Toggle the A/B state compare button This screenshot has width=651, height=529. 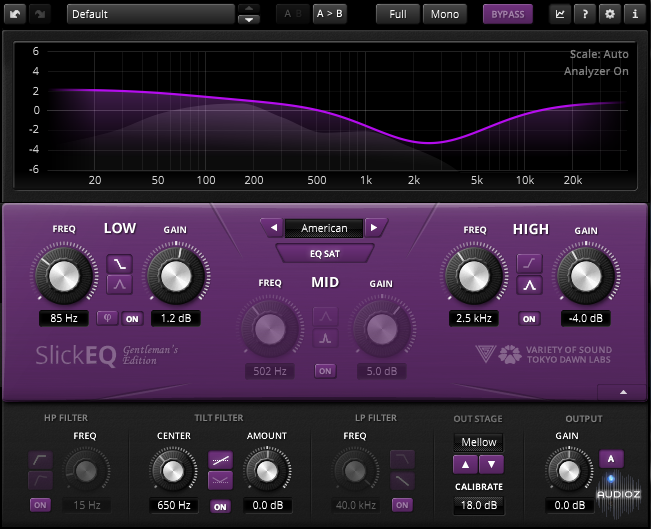click(x=293, y=14)
